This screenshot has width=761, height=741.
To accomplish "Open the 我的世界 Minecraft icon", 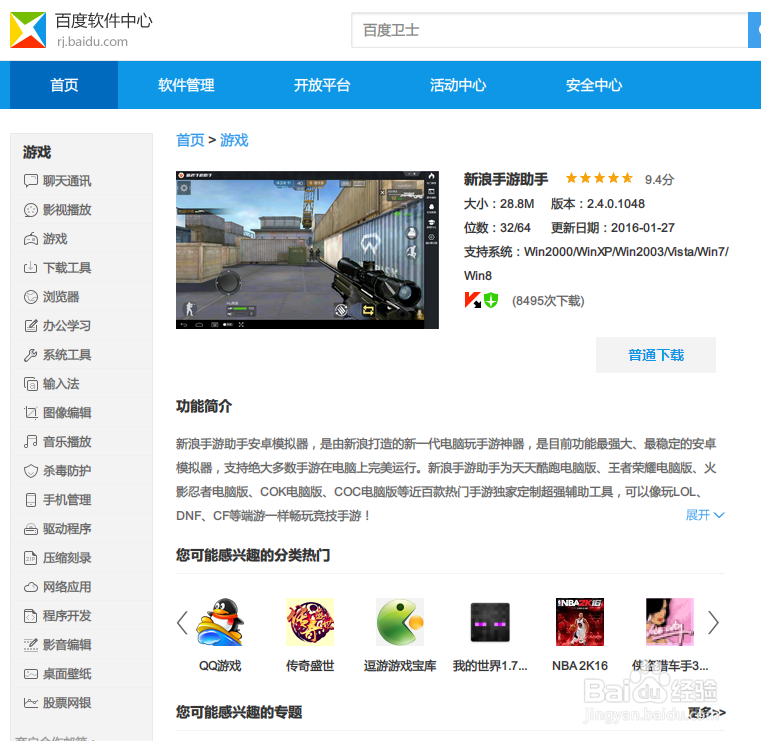I will pyautogui.click(x=490, y=622).
